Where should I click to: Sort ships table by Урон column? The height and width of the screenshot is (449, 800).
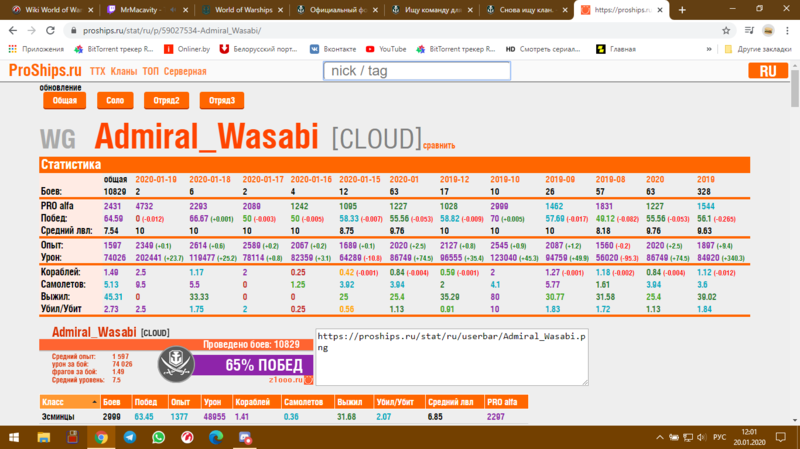click(x=216, y=402)
